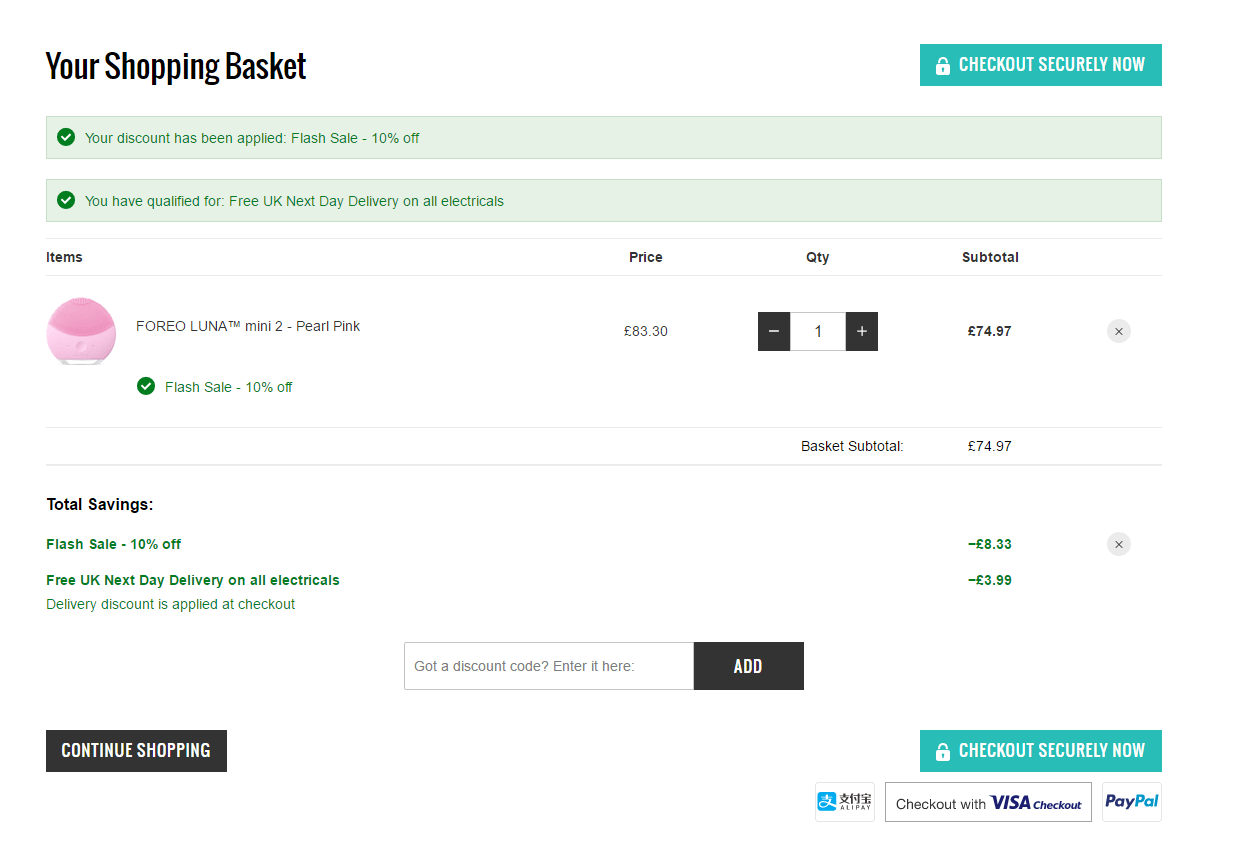Click the top Checkout Securely Now button

click(1040, 65)
